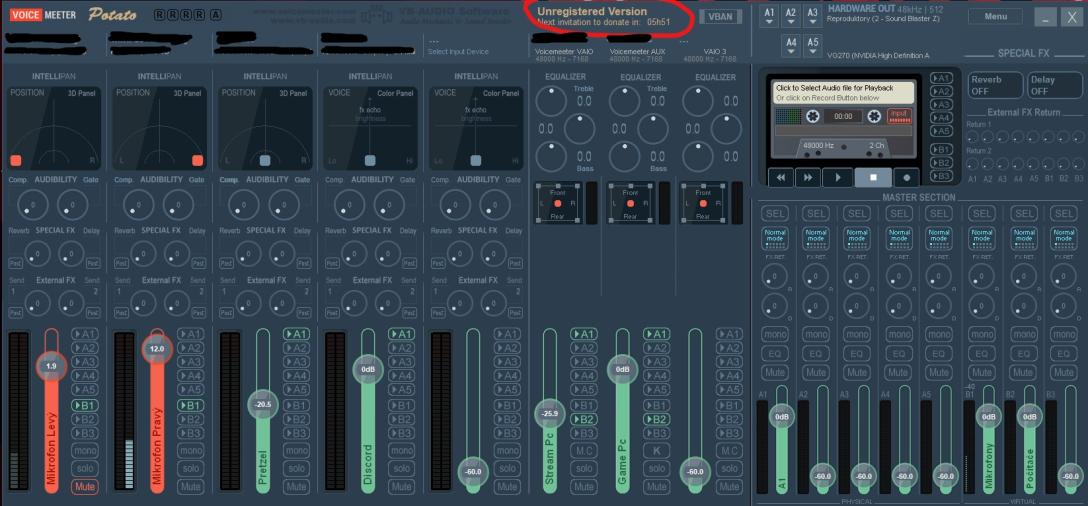Toggle B1 routing on Mikrofon Pravy strip
The height and width of the screenshot is (506, 1088).
190,405
